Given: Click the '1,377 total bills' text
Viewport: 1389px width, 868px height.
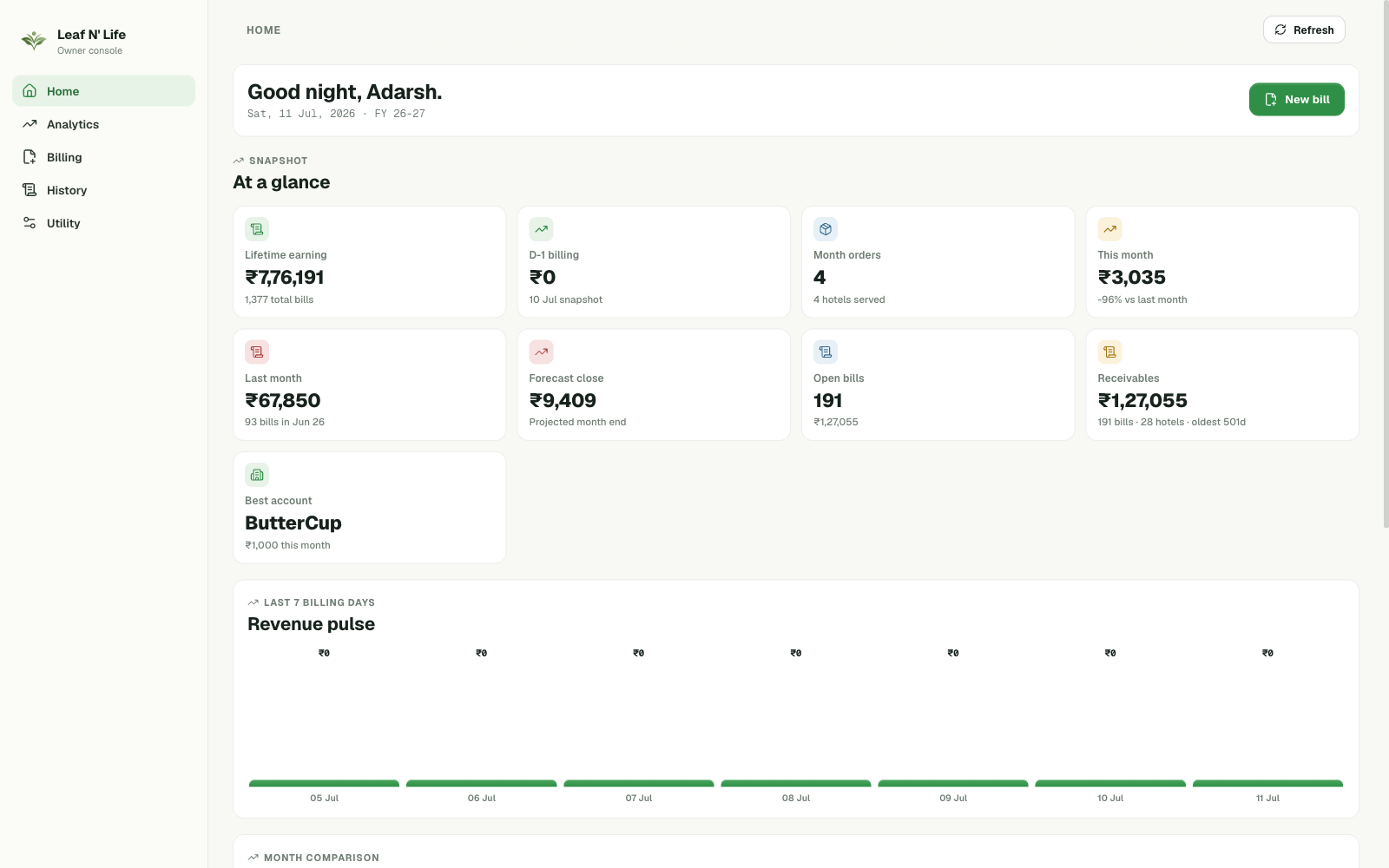Looking at the screenshot, I should pyautogui.click(x=280, y=299).
